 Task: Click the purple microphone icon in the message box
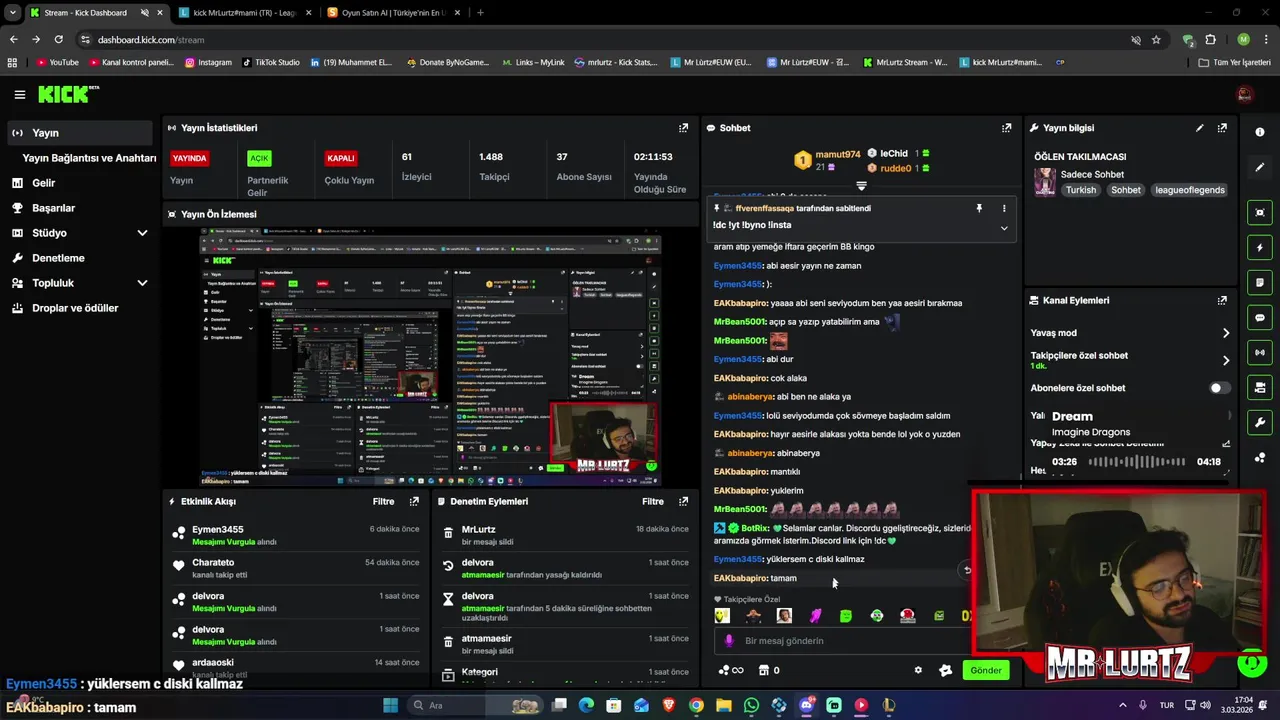(x=728, y=641)
